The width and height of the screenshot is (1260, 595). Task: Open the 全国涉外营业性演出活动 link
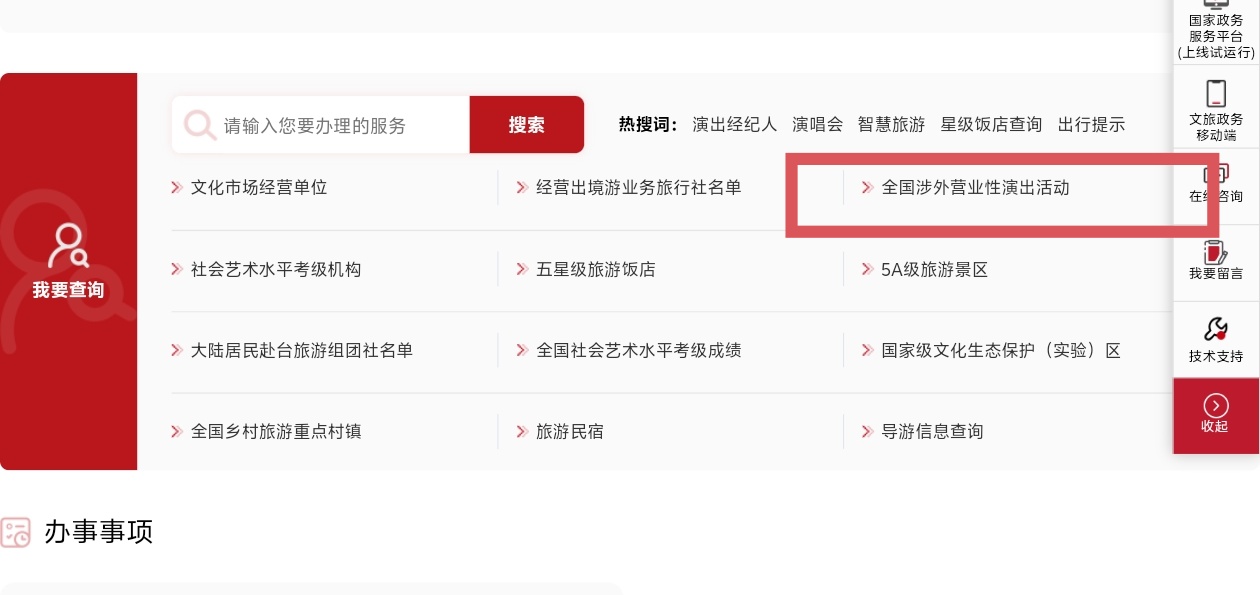[x=975, y=187]
